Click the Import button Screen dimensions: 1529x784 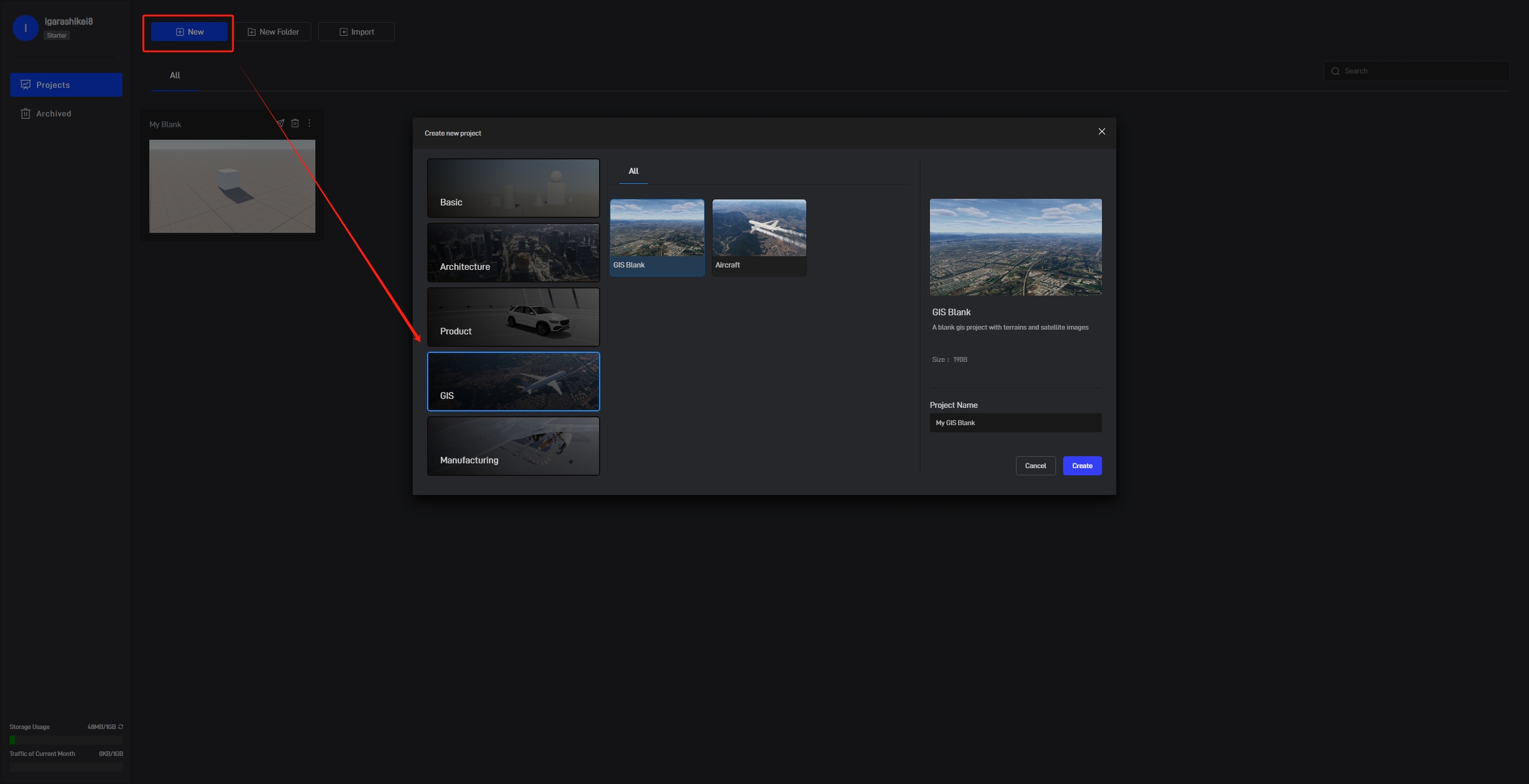pyautogui.click(x=357, y=32)
